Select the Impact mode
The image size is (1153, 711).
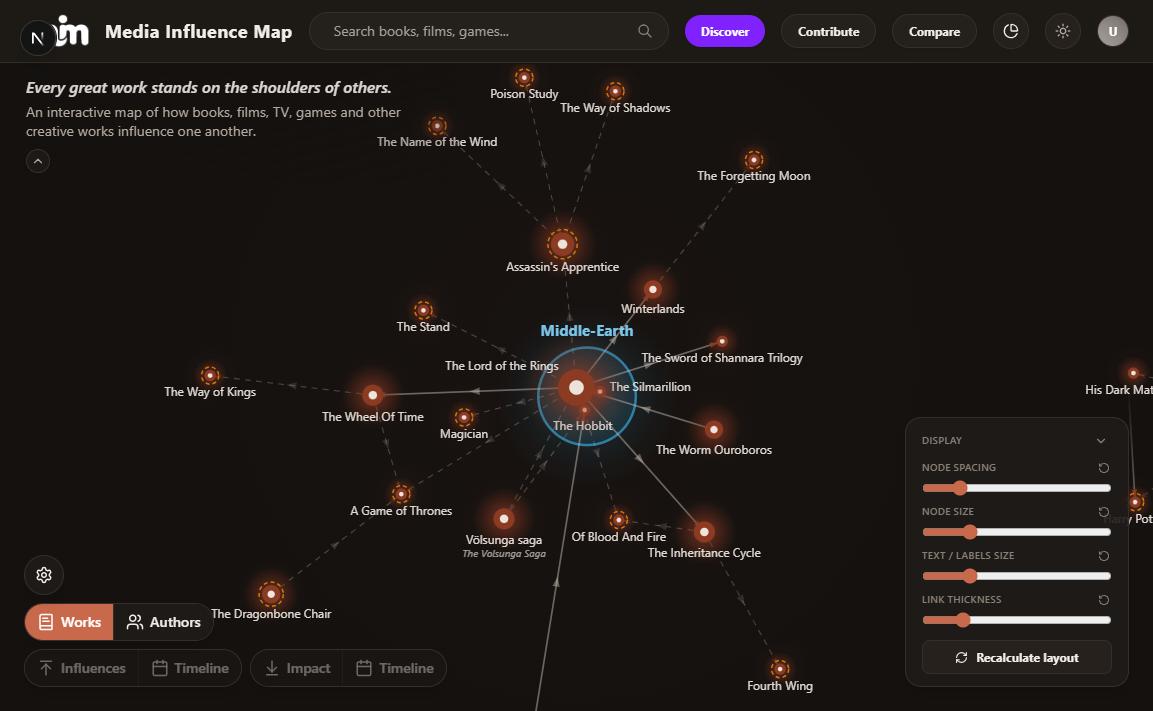(297, 668)
